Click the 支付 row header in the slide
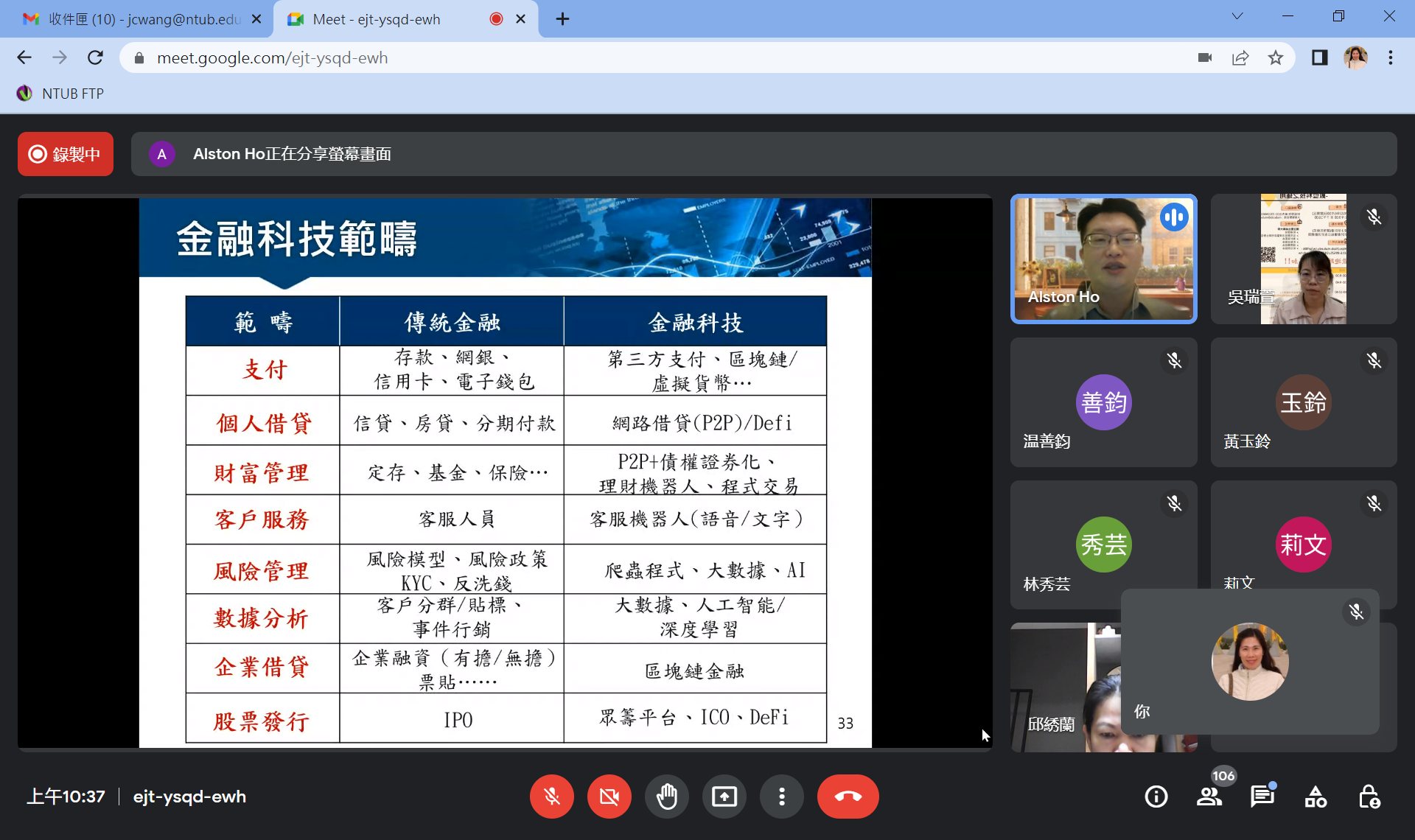1415x840 pixels. [265, 369]
